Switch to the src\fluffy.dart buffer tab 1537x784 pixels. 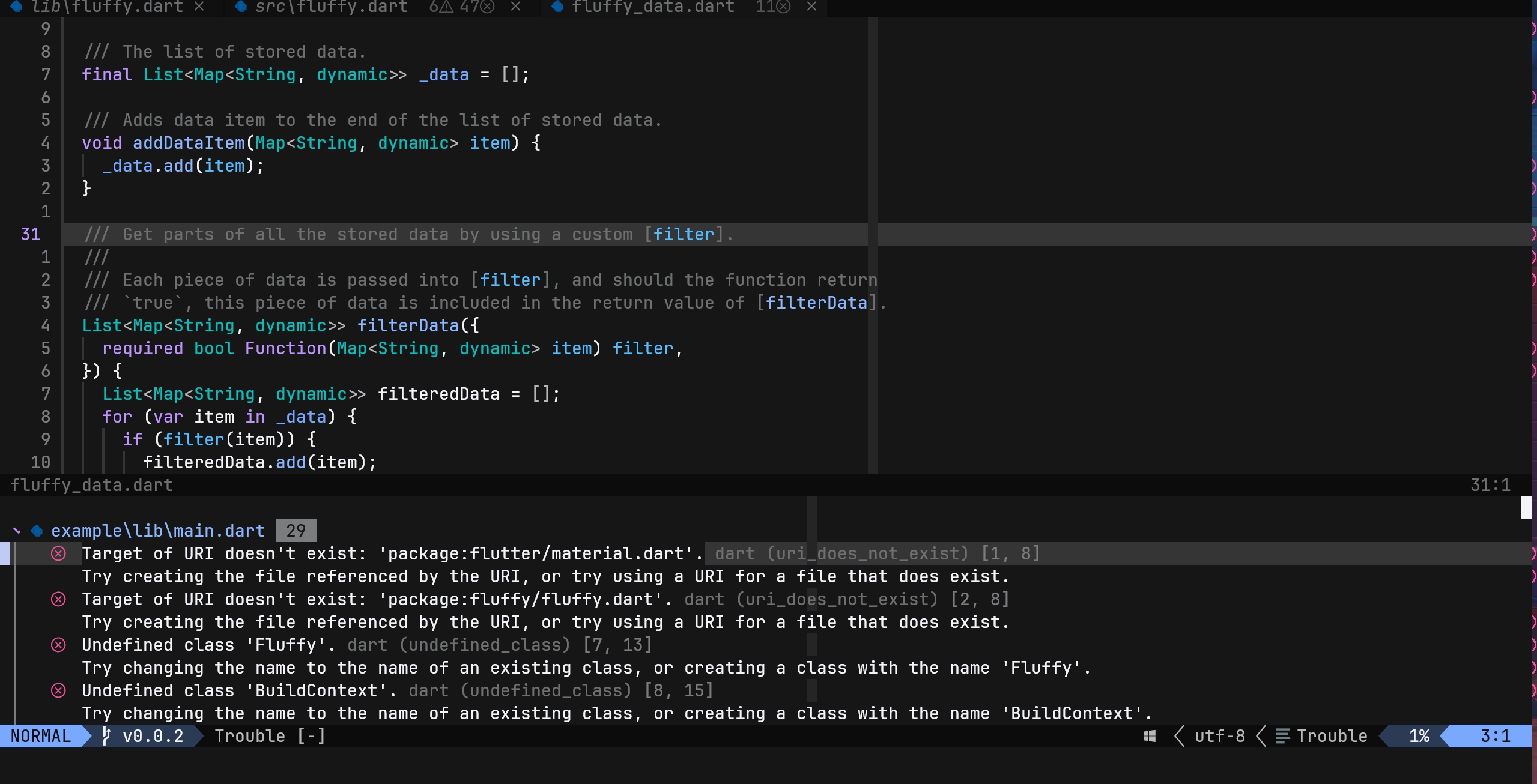pyautogui.click(x=330, y=7)
